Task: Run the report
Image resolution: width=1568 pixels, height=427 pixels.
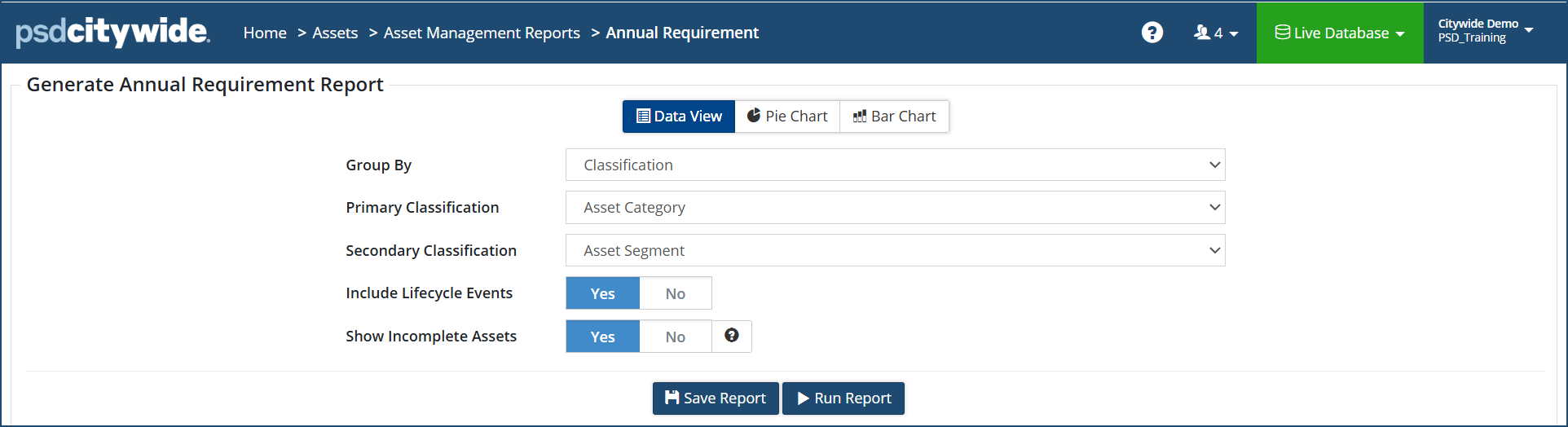Action: [x=843, y=398]
